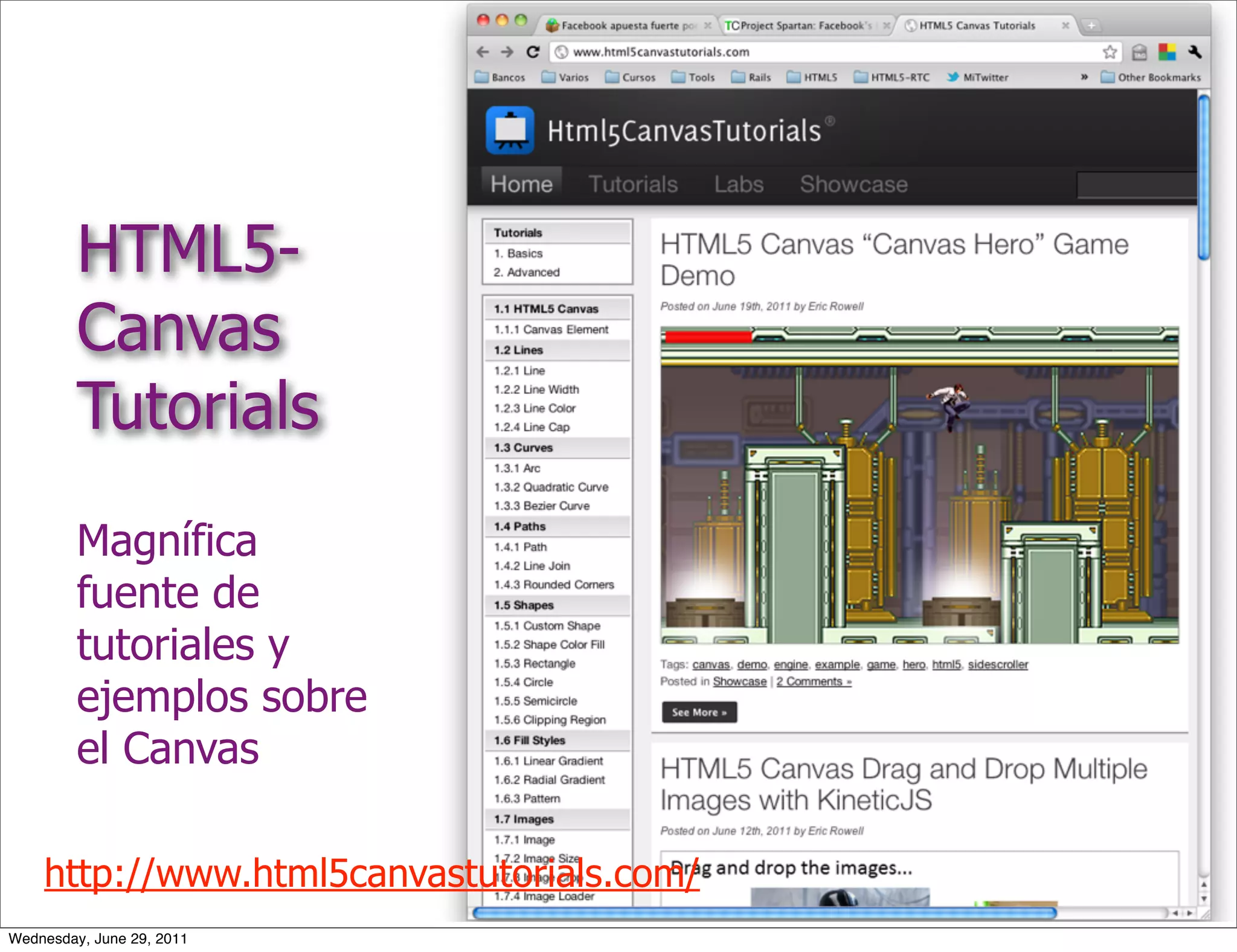Click the canvas tag link

click(711, 664)
